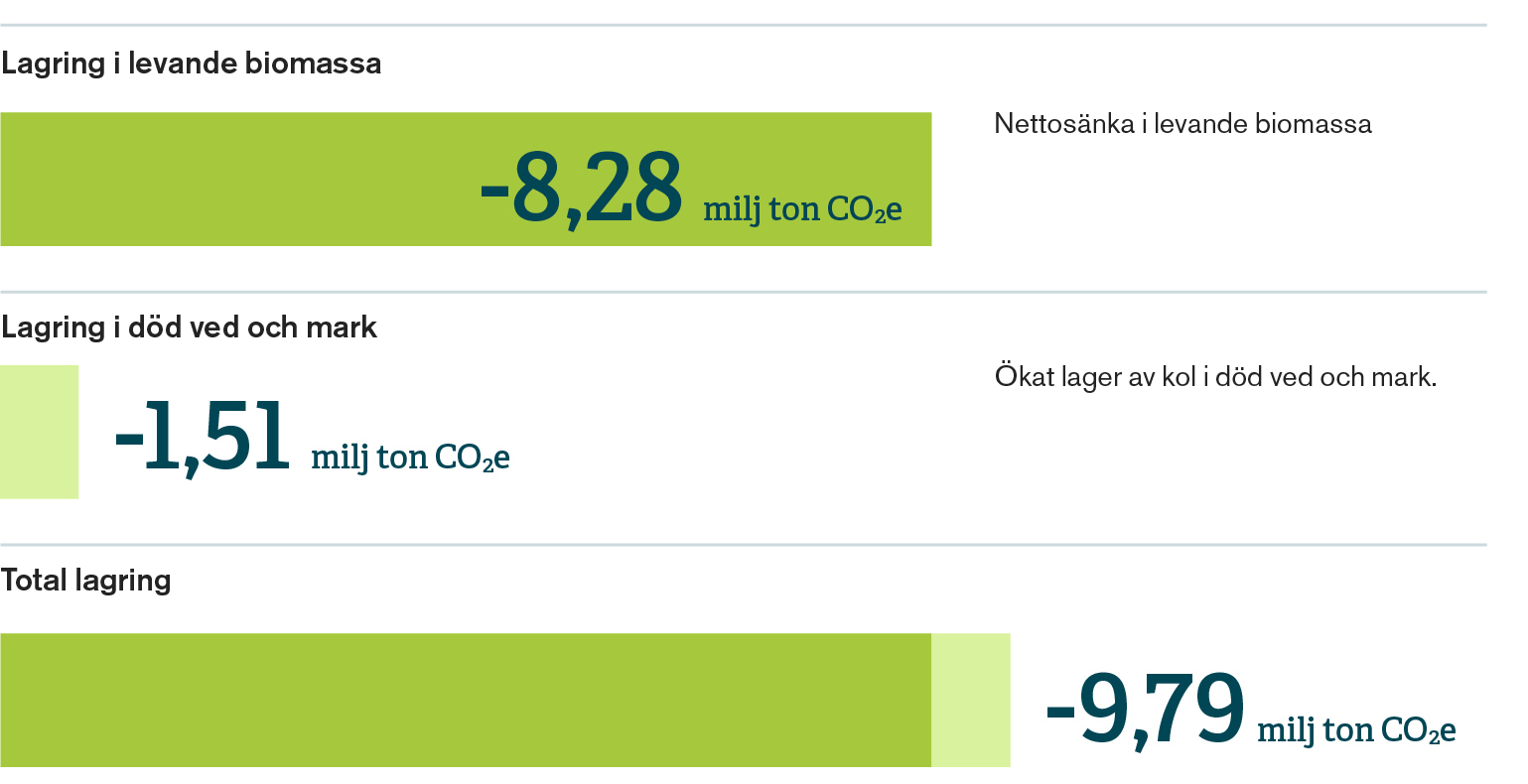This screenshot has width=1528, height=784.
Task: Select the -9,79 total value
Action: point(1145,710)
